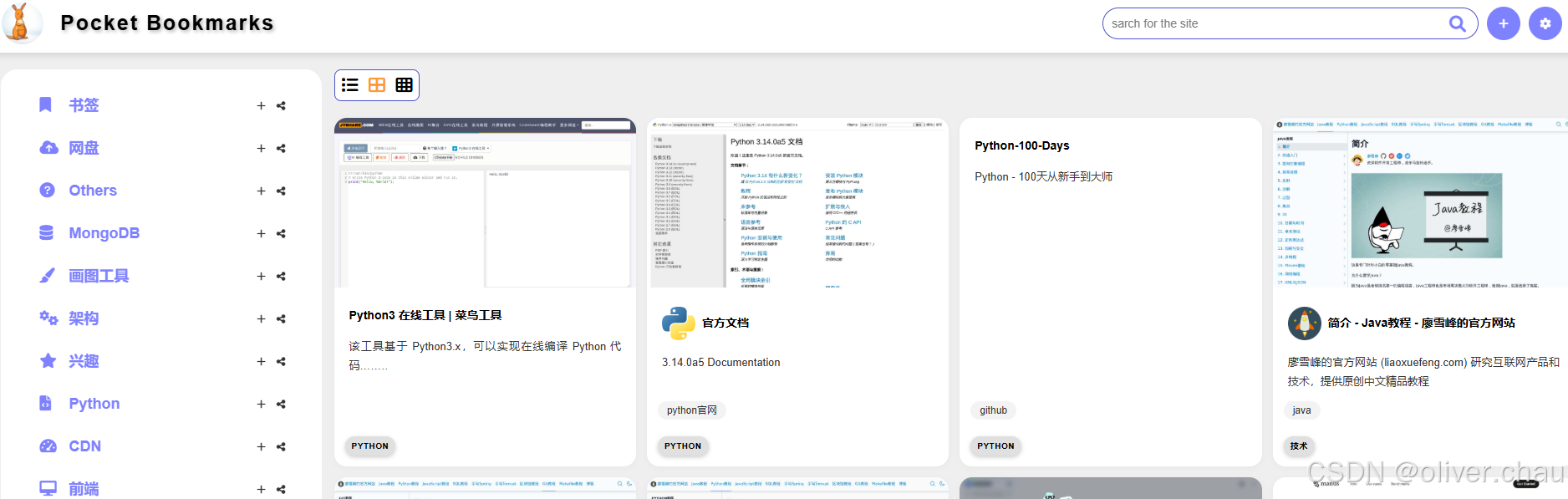Add item to 兴趣 category
The height and width of the screenshot is (499, 1568).
[261, 361]
